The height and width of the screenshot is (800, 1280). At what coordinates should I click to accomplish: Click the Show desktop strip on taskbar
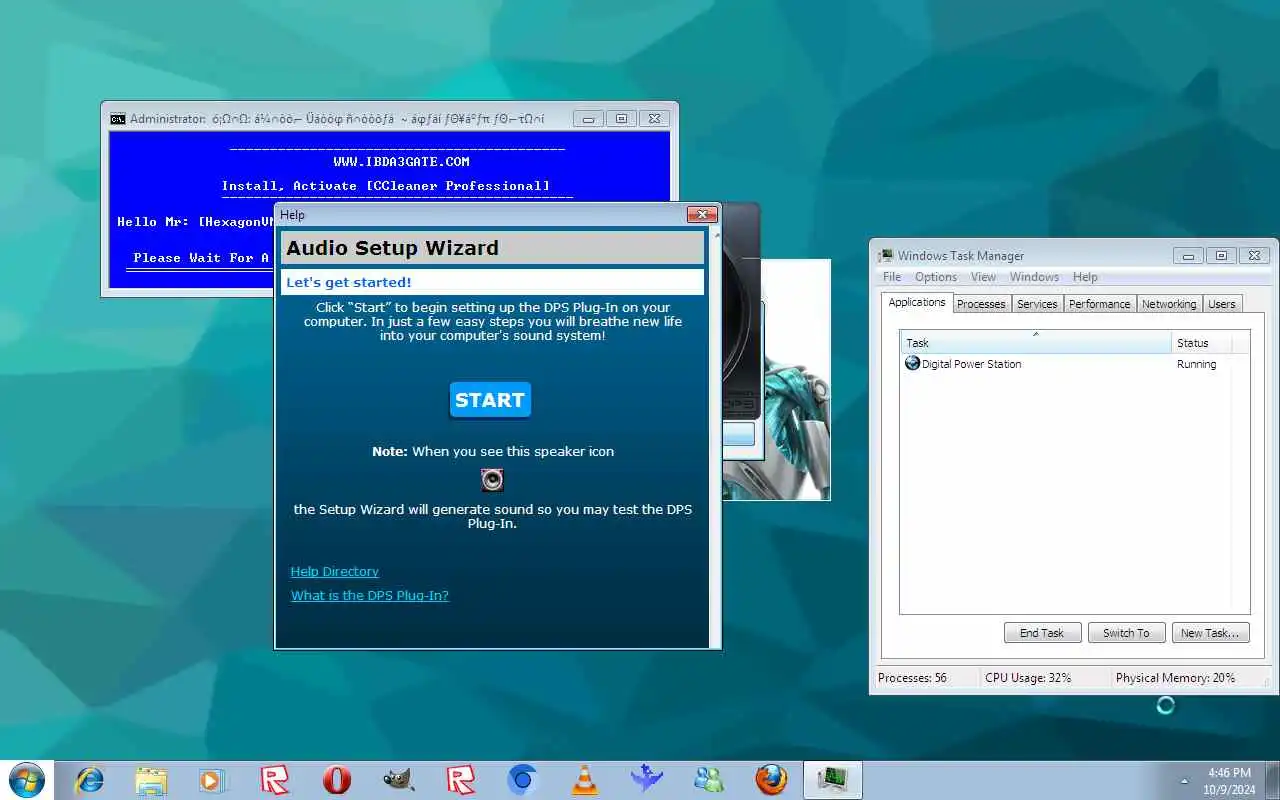[x=1273, y=780]
